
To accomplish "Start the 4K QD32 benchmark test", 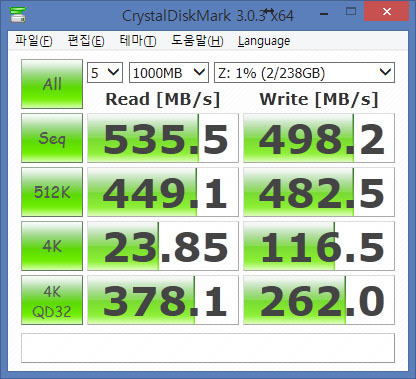I will (x=52, y=300).
